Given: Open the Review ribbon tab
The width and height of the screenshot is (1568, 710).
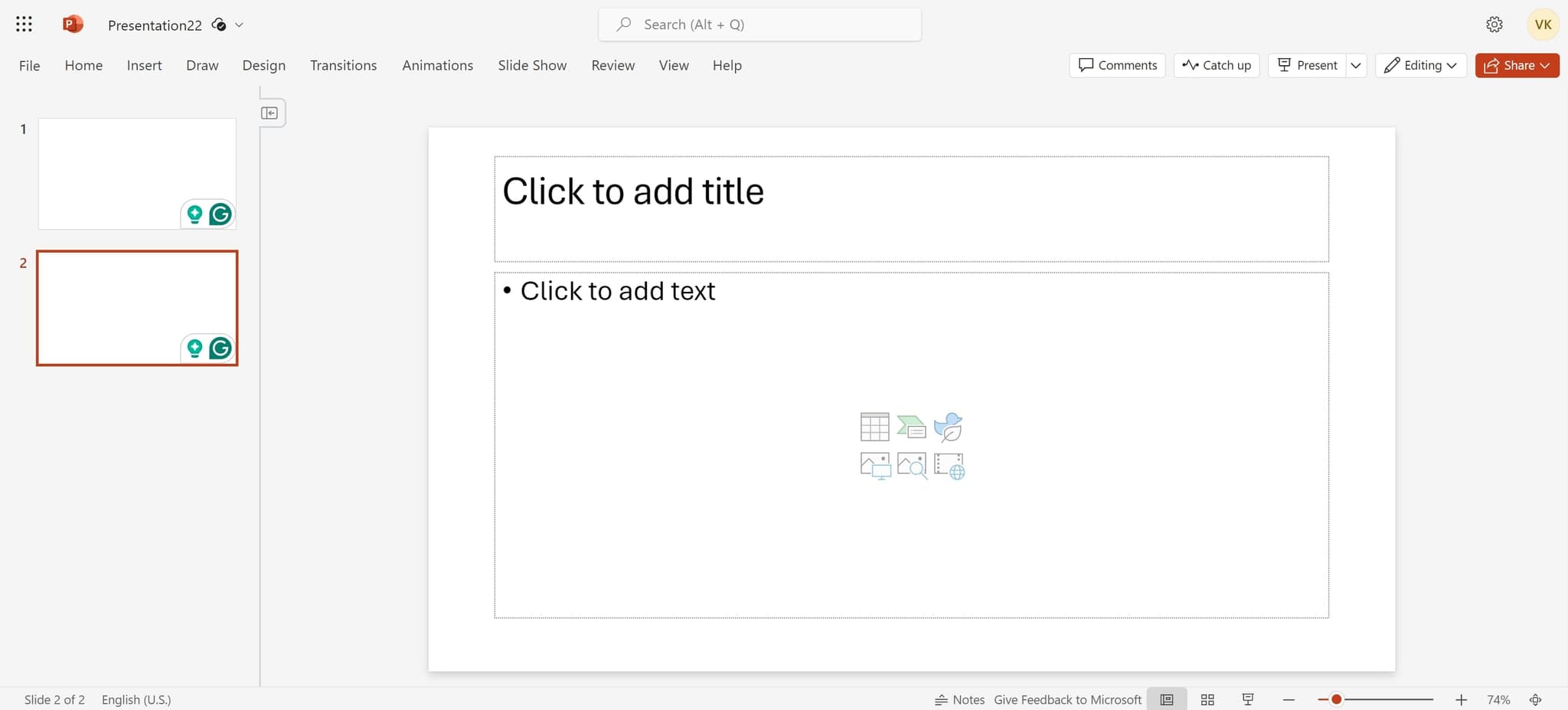Looking at the screenshot, I should [x=612, y=65].
